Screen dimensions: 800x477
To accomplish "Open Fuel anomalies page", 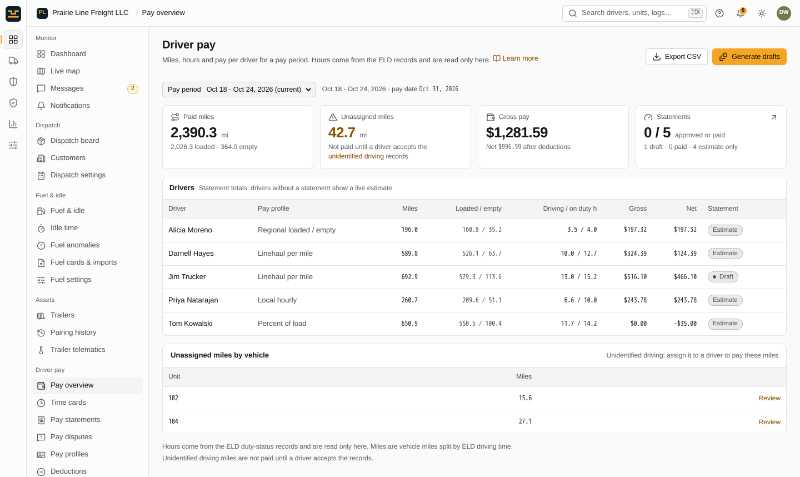I will (89, 245).
